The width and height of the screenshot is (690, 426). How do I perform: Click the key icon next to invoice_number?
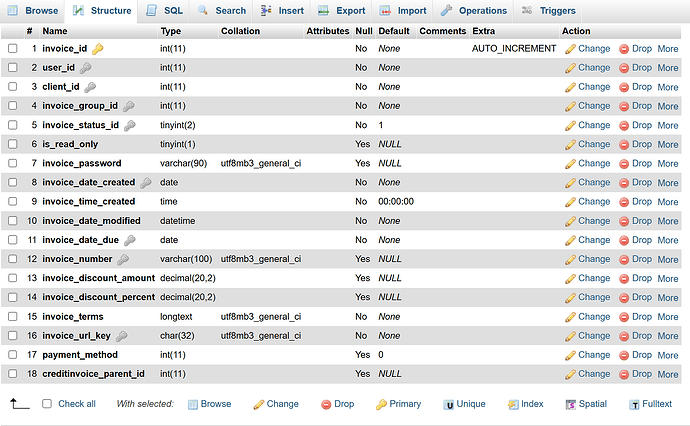(122, 259)
